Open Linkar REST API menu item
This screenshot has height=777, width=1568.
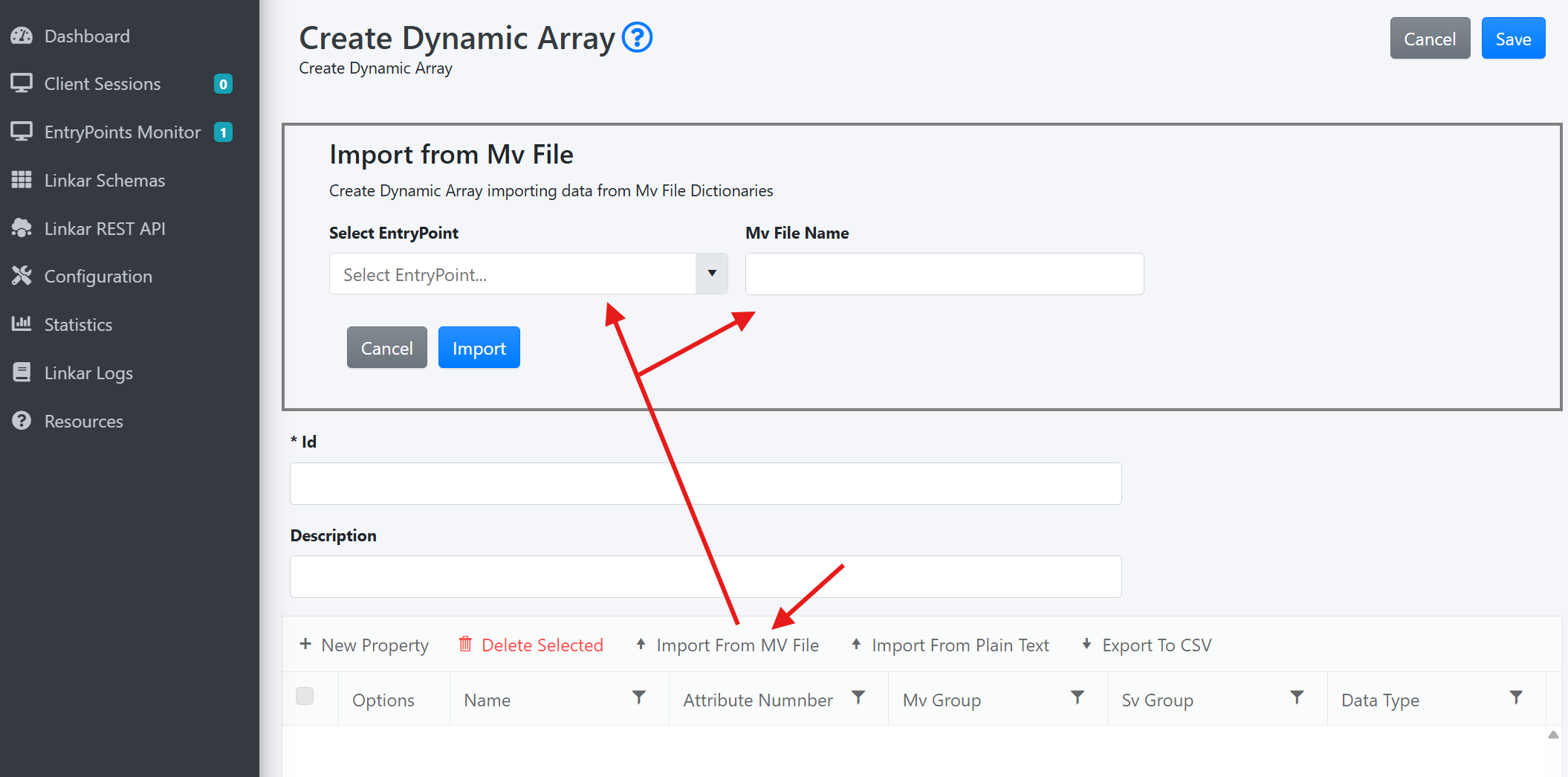coord(104,228)
